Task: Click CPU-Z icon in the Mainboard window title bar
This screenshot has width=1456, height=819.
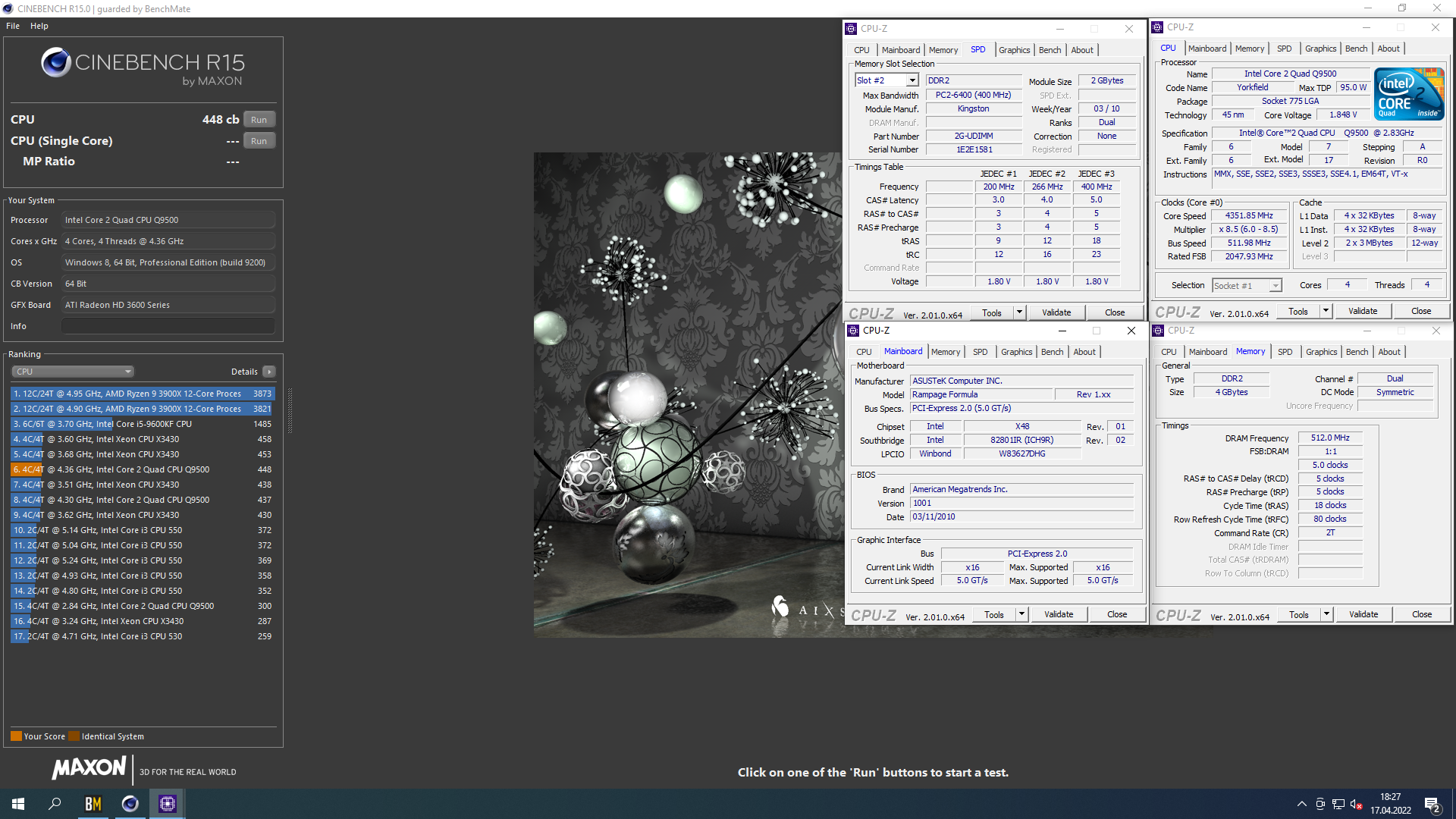Action: coord(853,331)
